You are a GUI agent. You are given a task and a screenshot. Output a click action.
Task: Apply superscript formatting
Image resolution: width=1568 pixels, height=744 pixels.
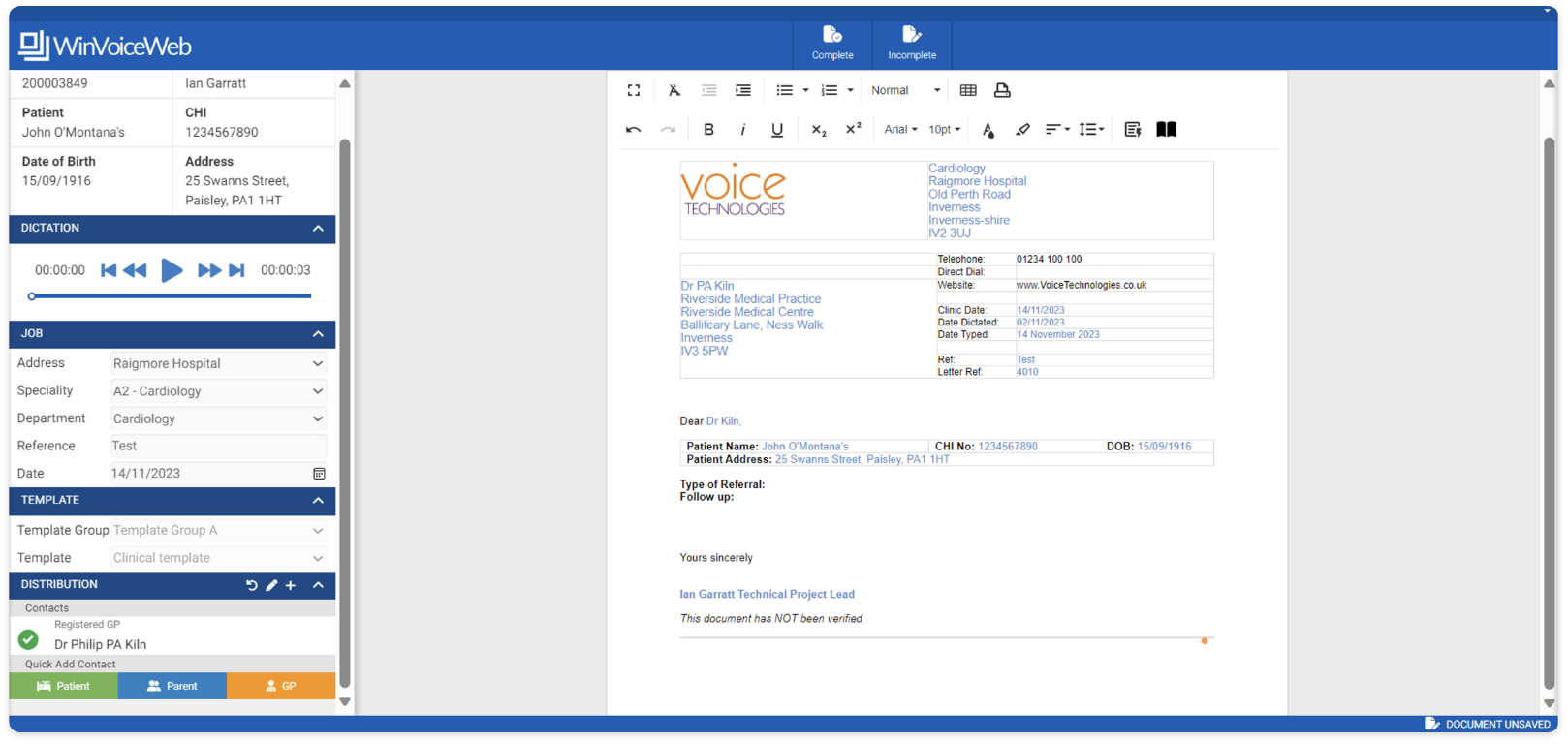(x=853, y=129)
